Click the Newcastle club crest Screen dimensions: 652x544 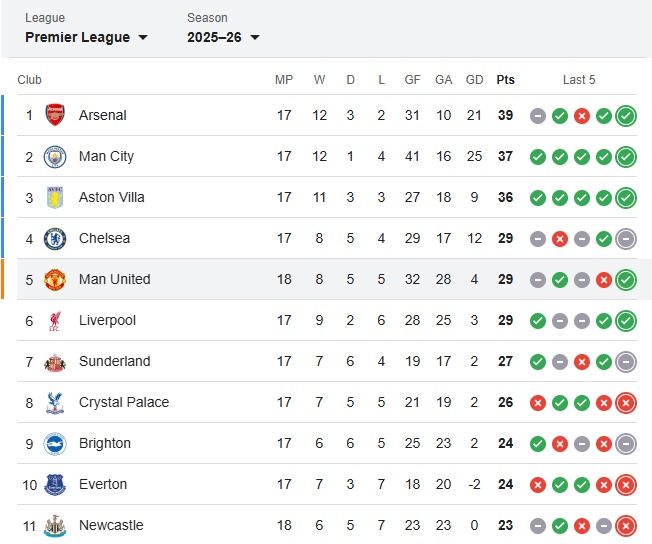point(55,526)
